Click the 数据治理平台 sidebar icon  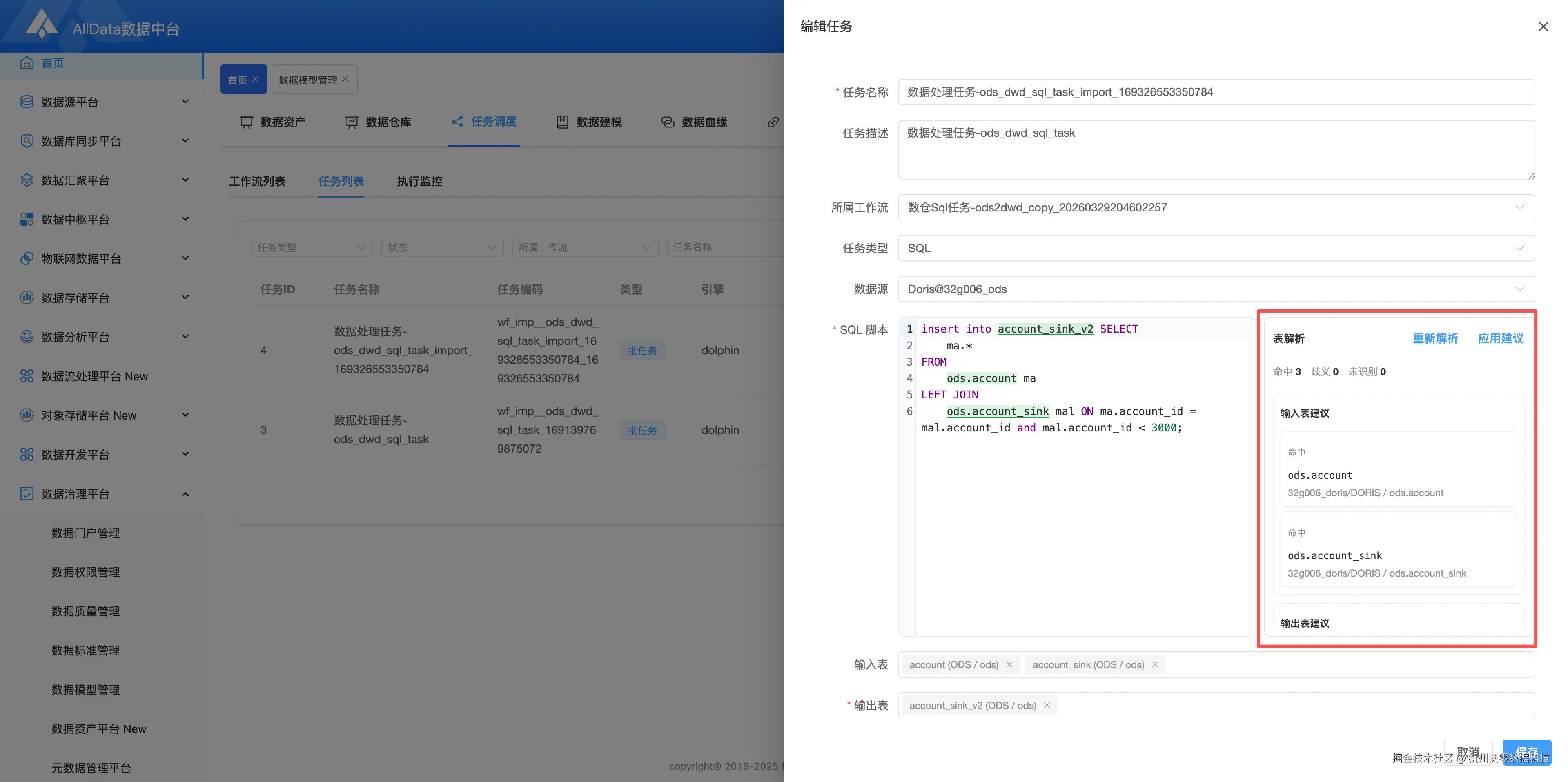point(27,493)
